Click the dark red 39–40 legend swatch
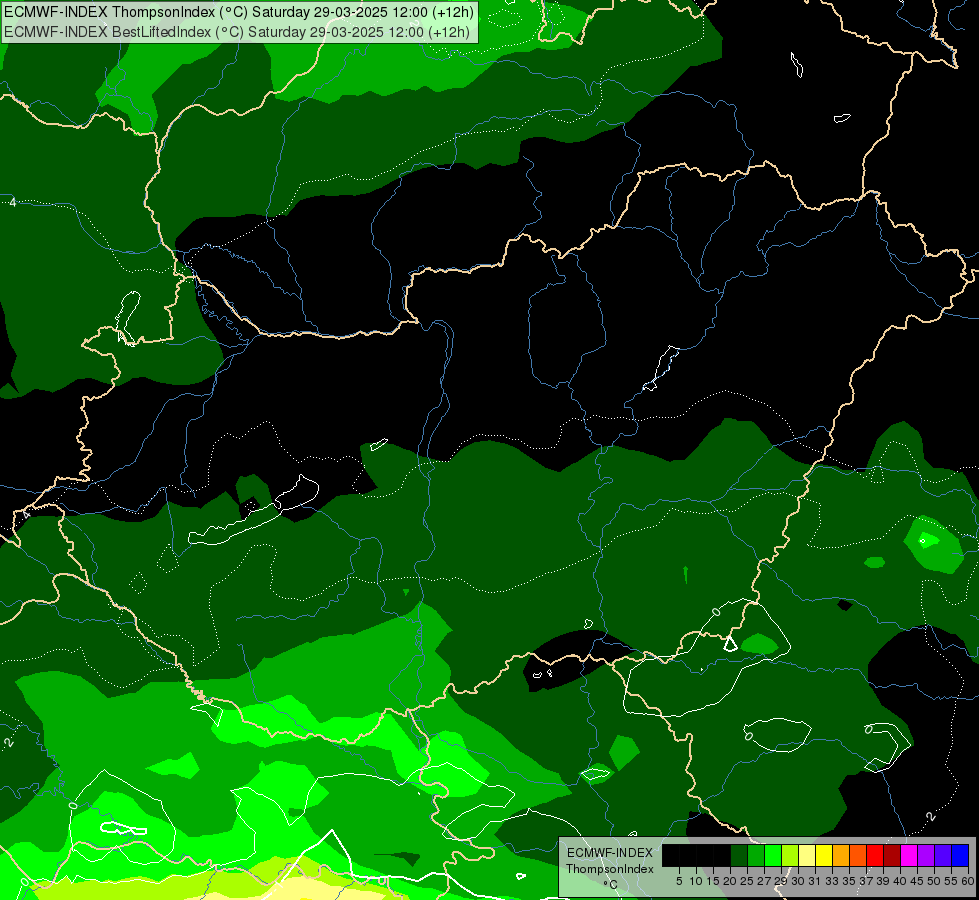 892,855
